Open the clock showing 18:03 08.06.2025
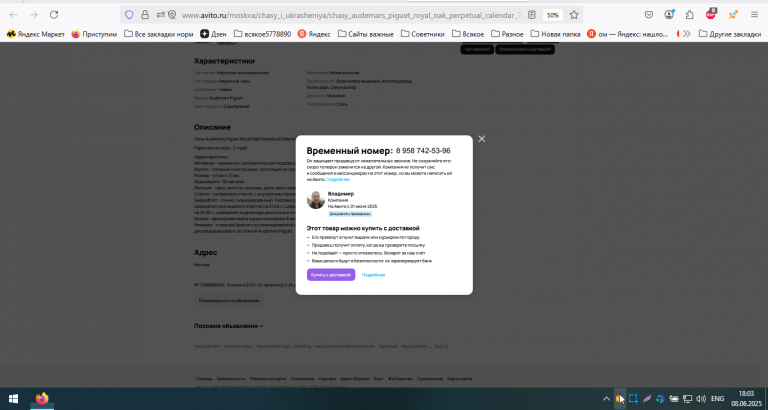 click(x=744, y=399)
